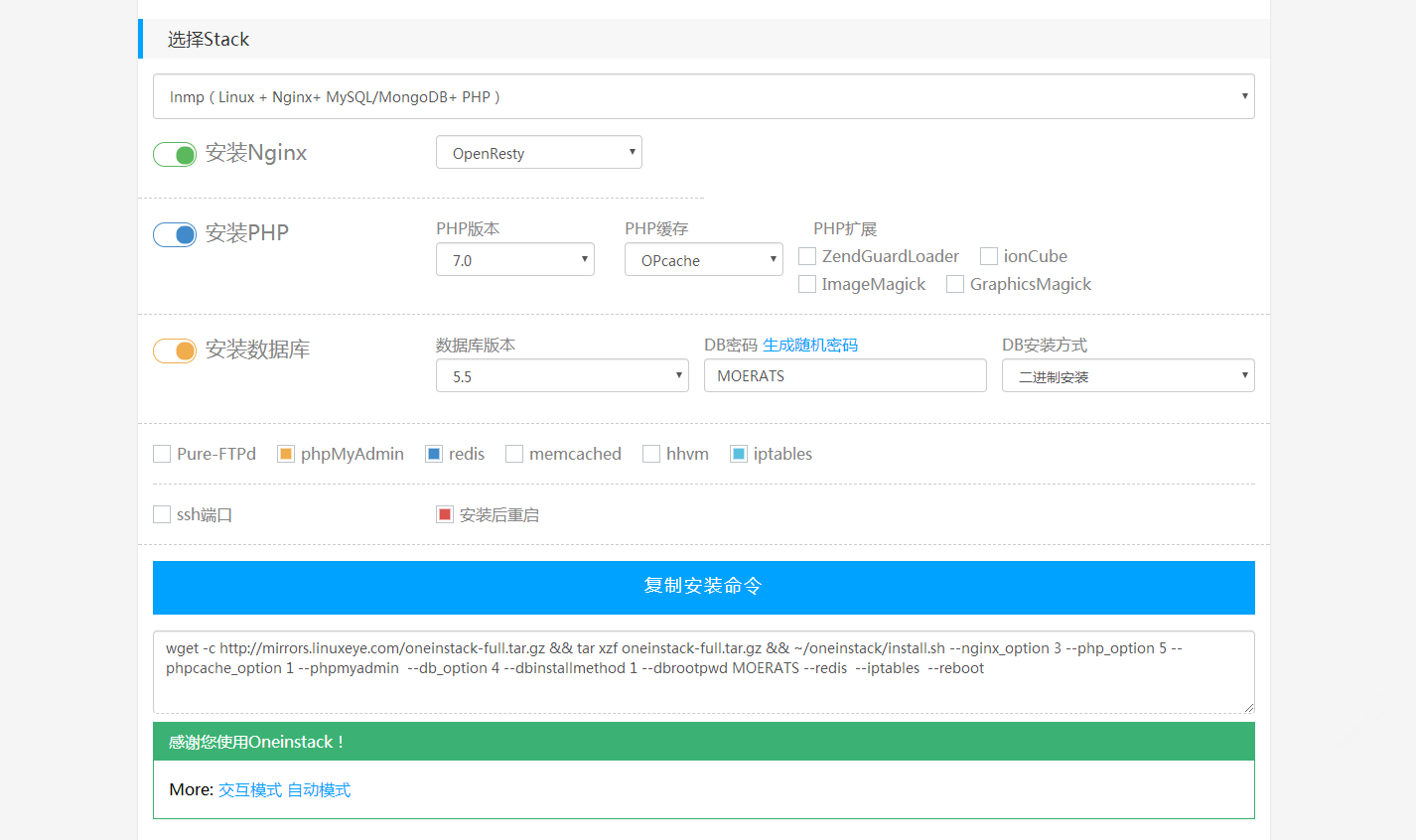The image size is (1416, 840).
Task: Click the PHP版本 label
Action: (468, 228)
